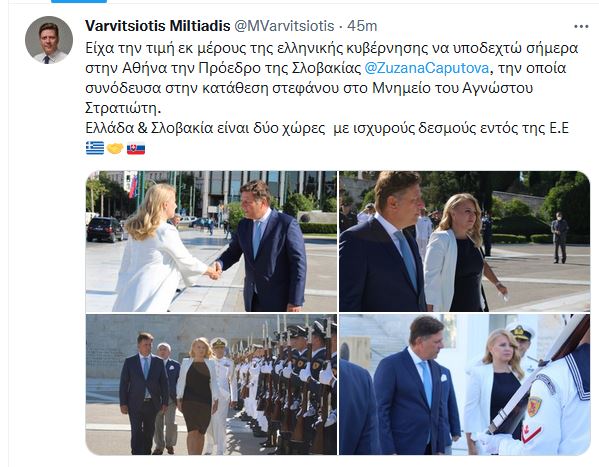Open the tweet via the 45m timestamp
This screenshot has height=467, width=599.
(x=362, y=26)
